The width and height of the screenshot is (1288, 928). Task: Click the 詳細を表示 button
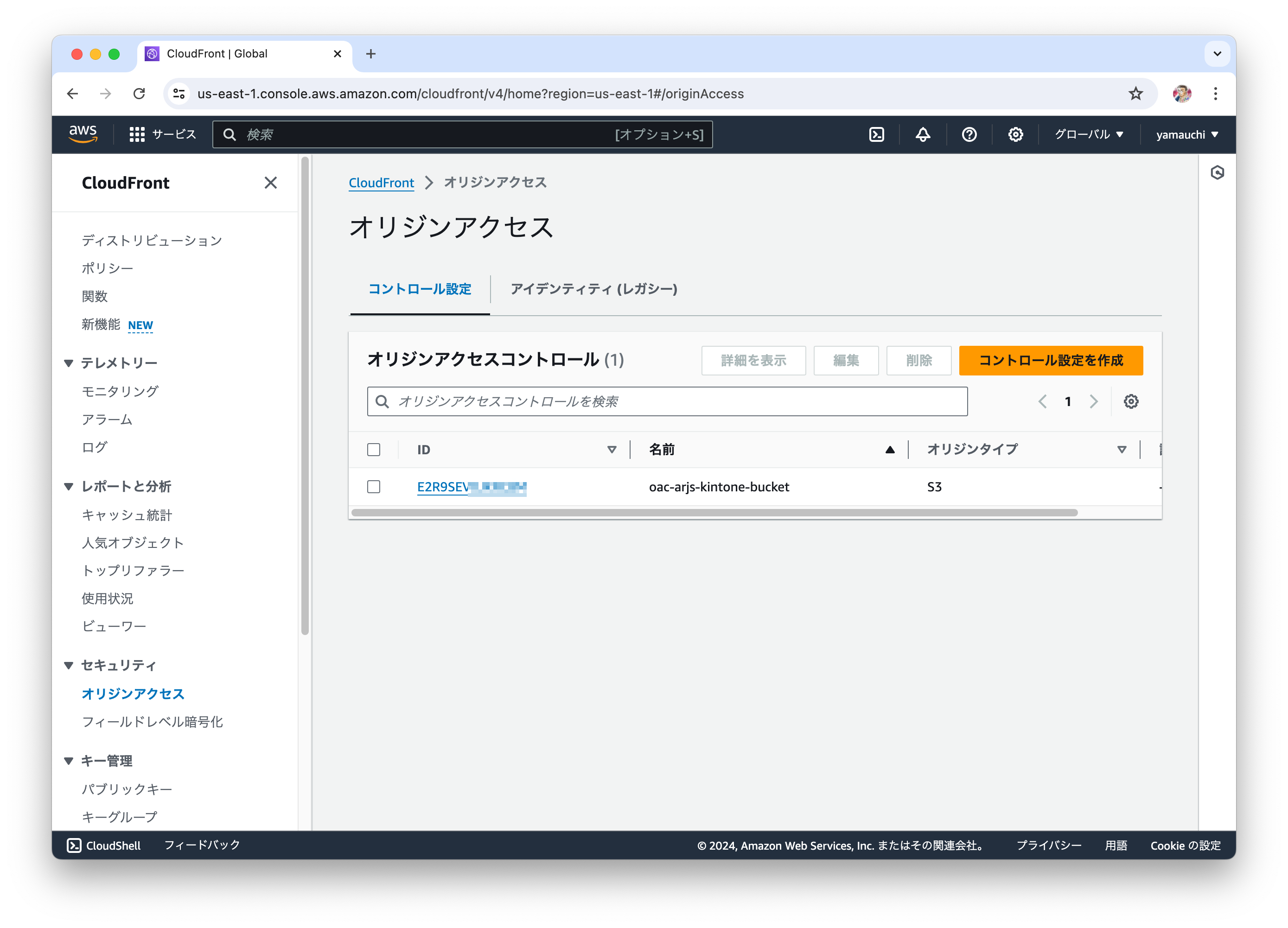pyautogui.click(x=753, y=360)
